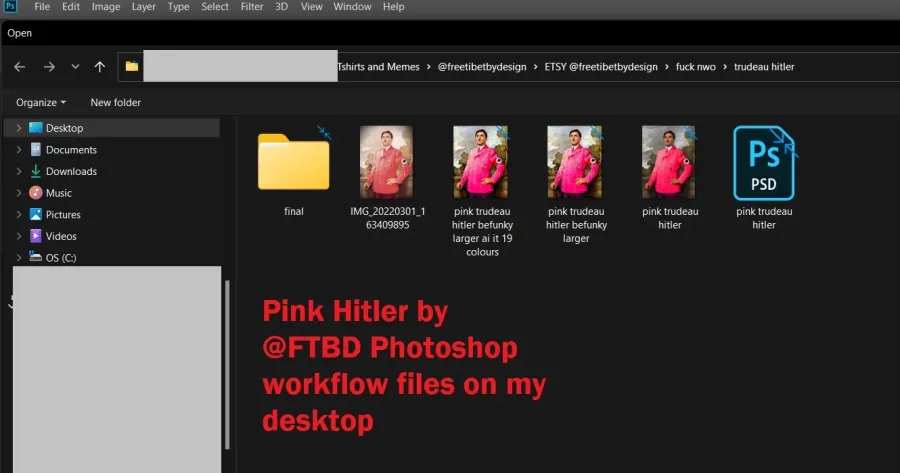The width and height of the screenshot is (900, 473).
Task: Expand the Pictures tree node
Action: pos(19,214)
